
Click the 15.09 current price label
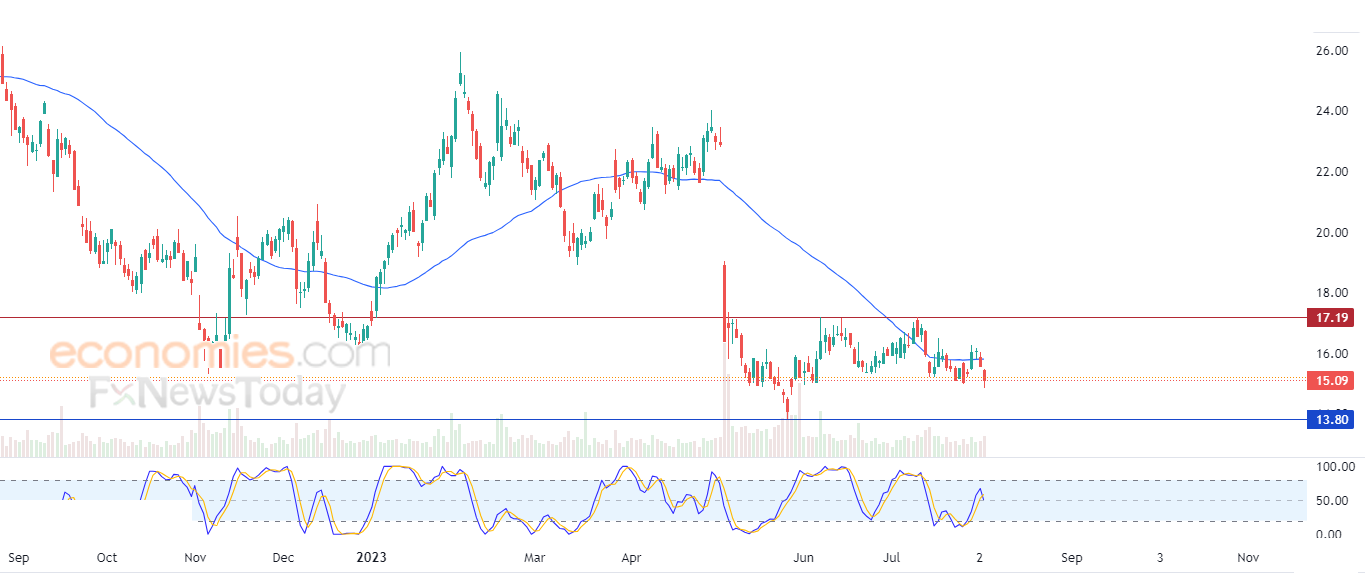click(1329, 380)
